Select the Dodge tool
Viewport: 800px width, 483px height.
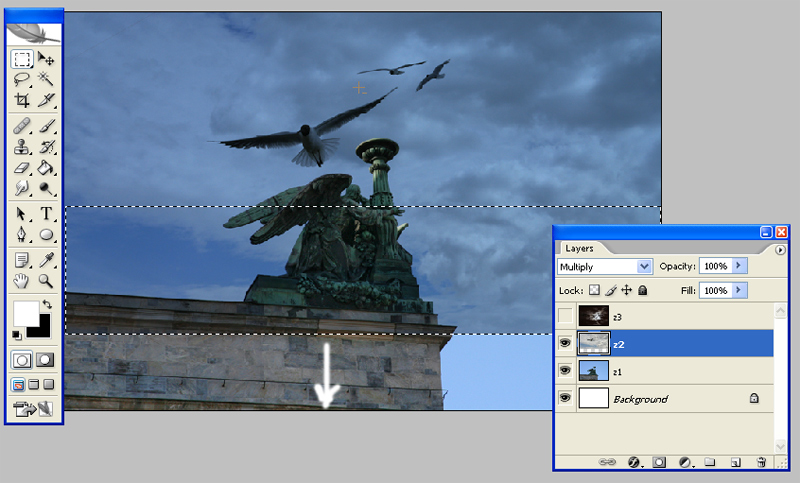(x=46, y=189)
